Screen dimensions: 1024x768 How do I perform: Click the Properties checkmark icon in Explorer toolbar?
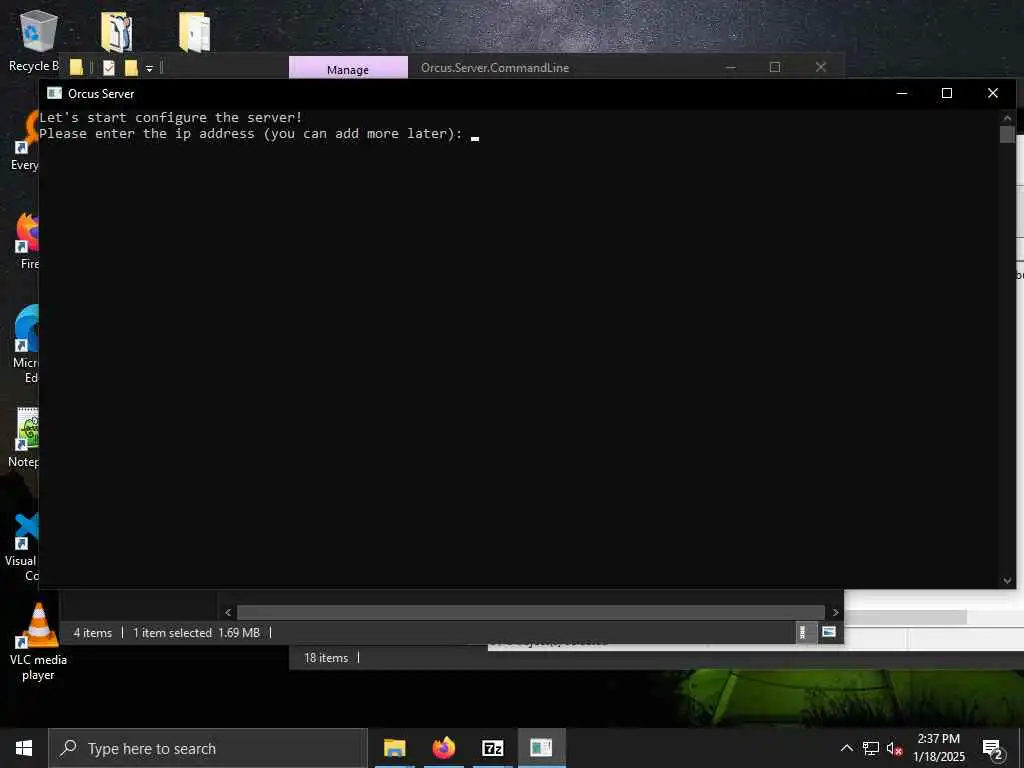[109, 67]
